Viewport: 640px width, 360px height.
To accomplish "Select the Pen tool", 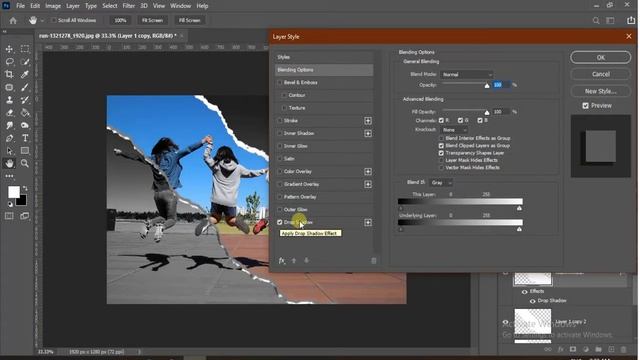I will click(x=9, y=138).
